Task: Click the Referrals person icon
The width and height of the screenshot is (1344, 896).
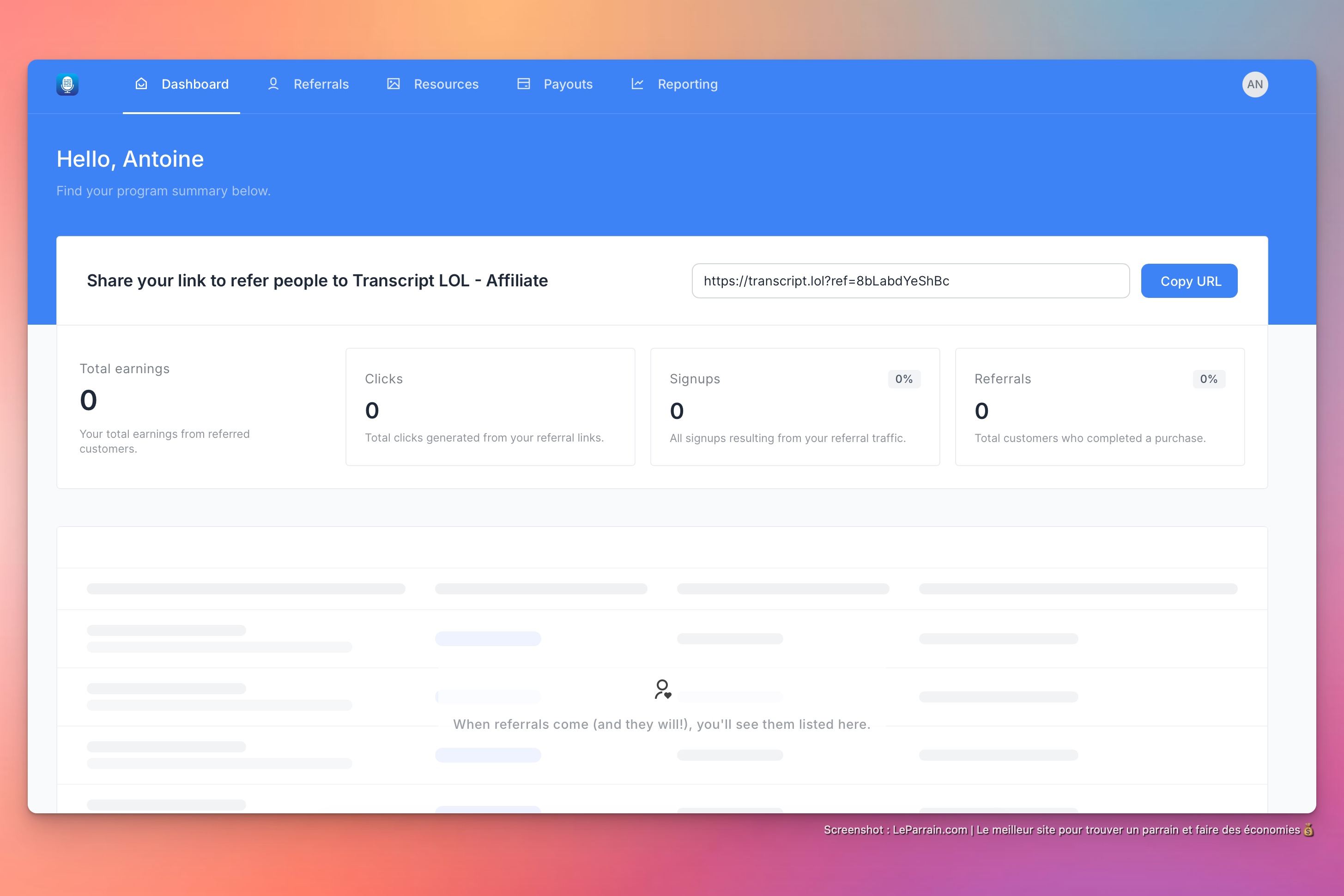Action: pyautogui.click(x=273, y=84)
